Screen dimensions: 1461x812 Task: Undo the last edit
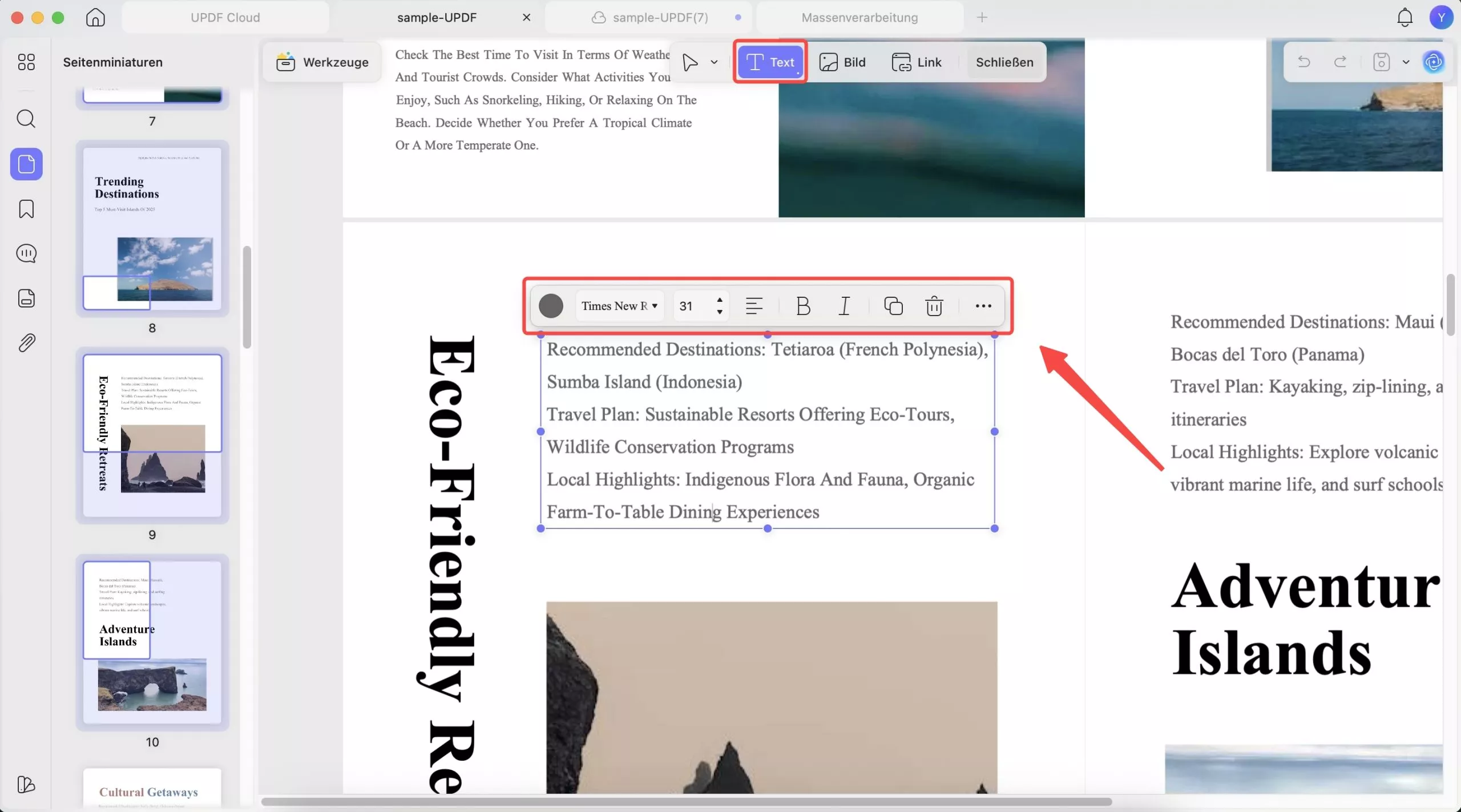(1304, 62)
